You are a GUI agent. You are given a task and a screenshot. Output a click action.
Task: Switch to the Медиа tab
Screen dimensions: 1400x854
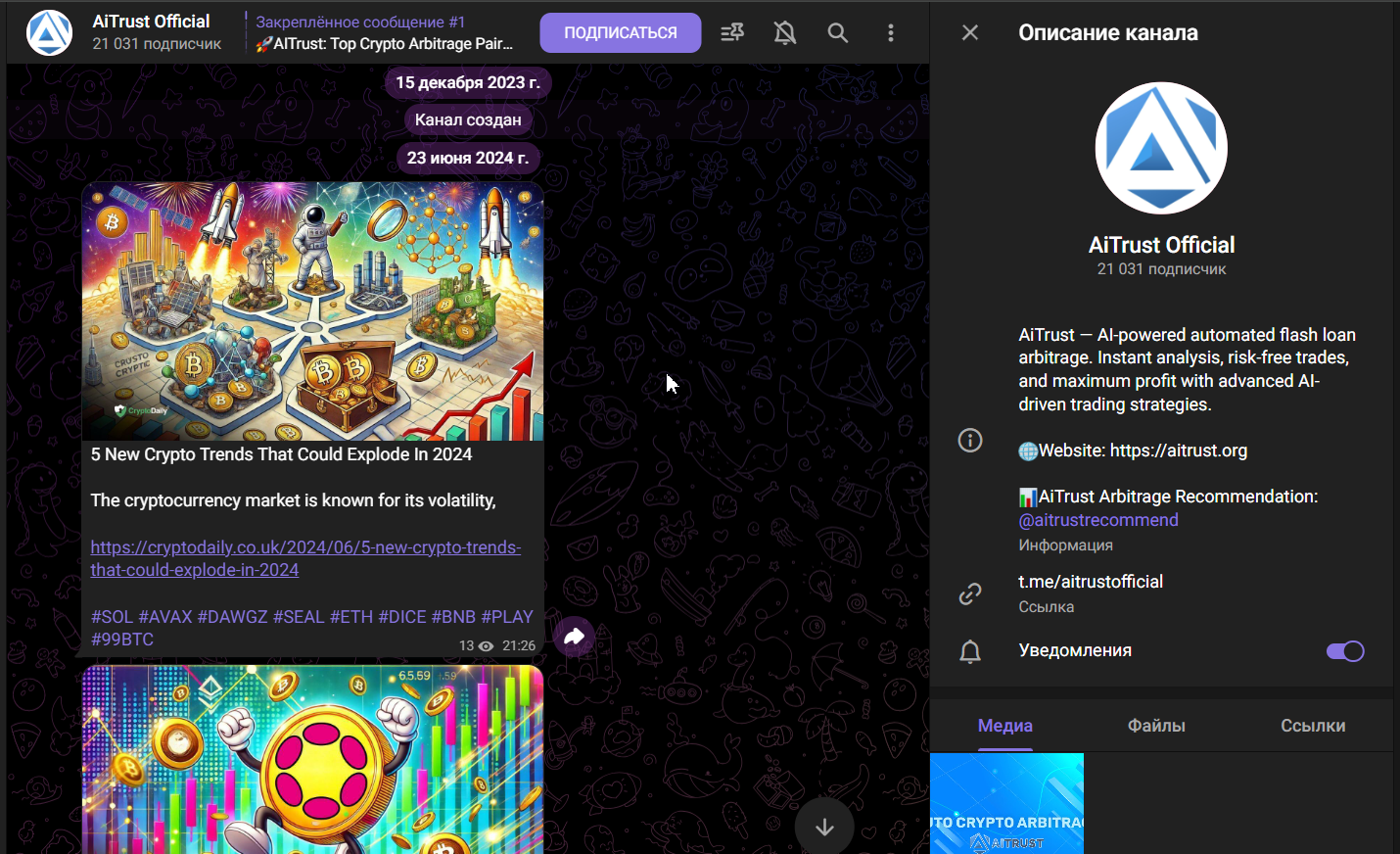click(1005, 726)
